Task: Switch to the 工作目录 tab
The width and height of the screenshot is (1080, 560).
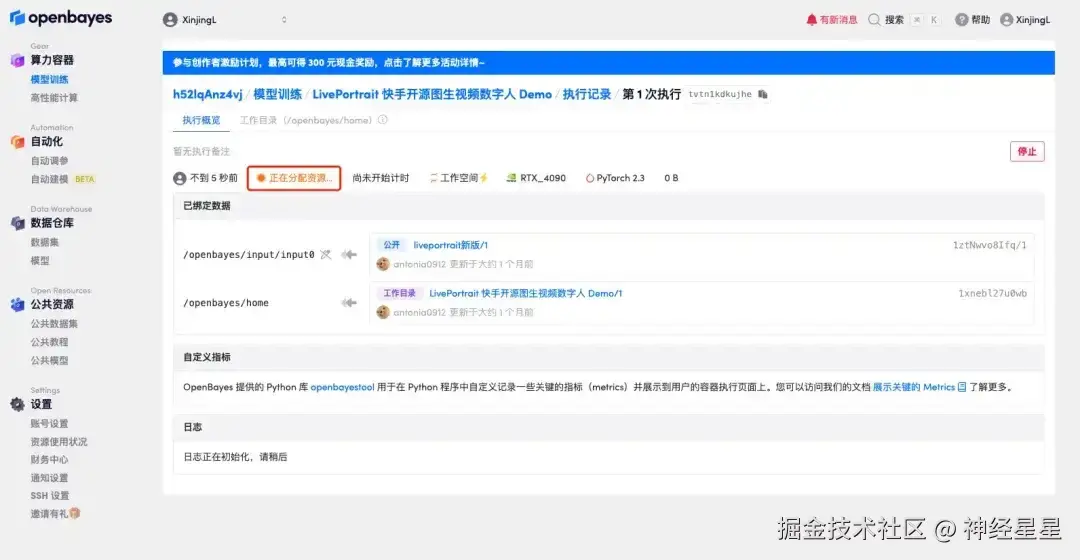Action: (x=305, y=120)
